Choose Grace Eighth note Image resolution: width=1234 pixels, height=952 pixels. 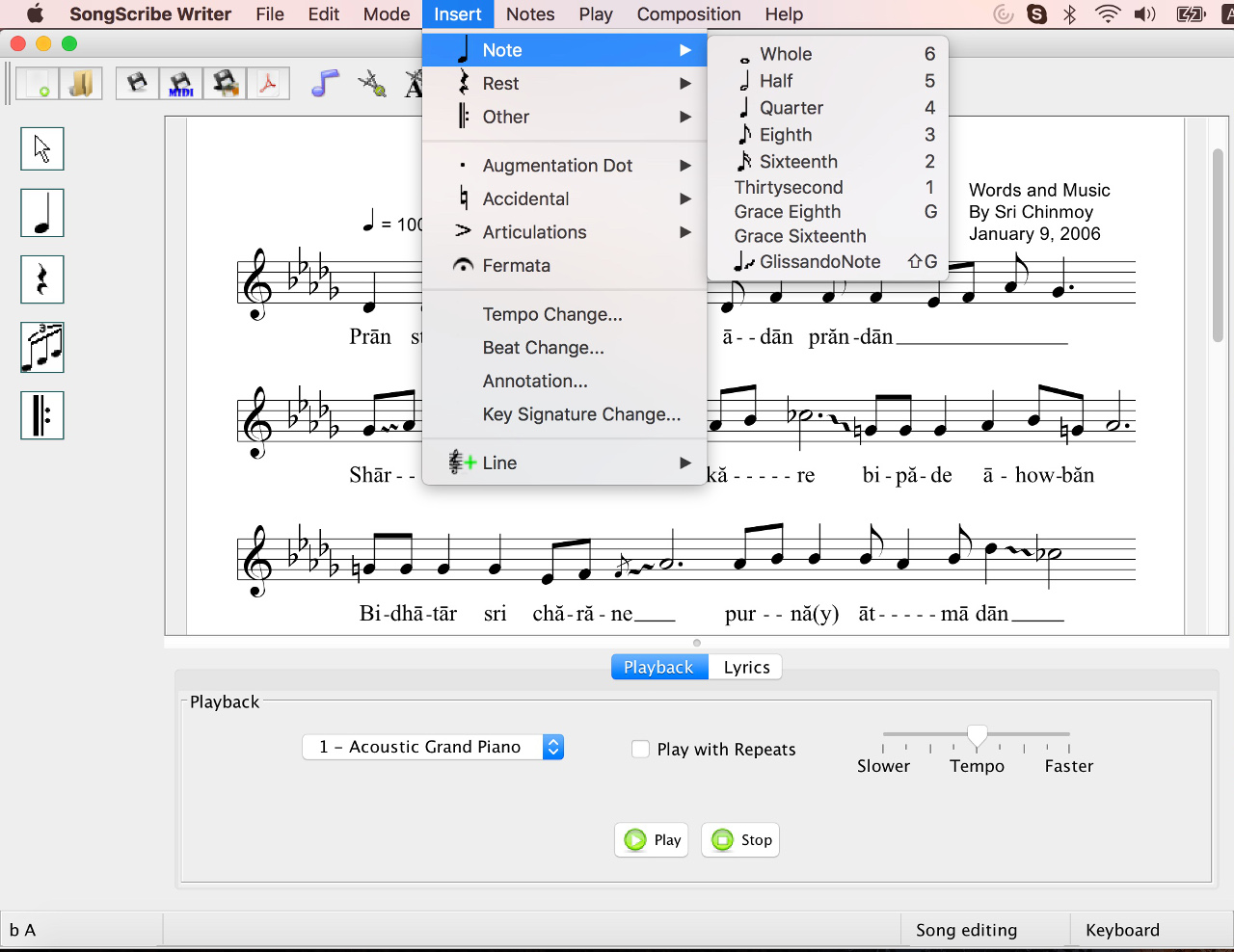click(x=828, y=212)
